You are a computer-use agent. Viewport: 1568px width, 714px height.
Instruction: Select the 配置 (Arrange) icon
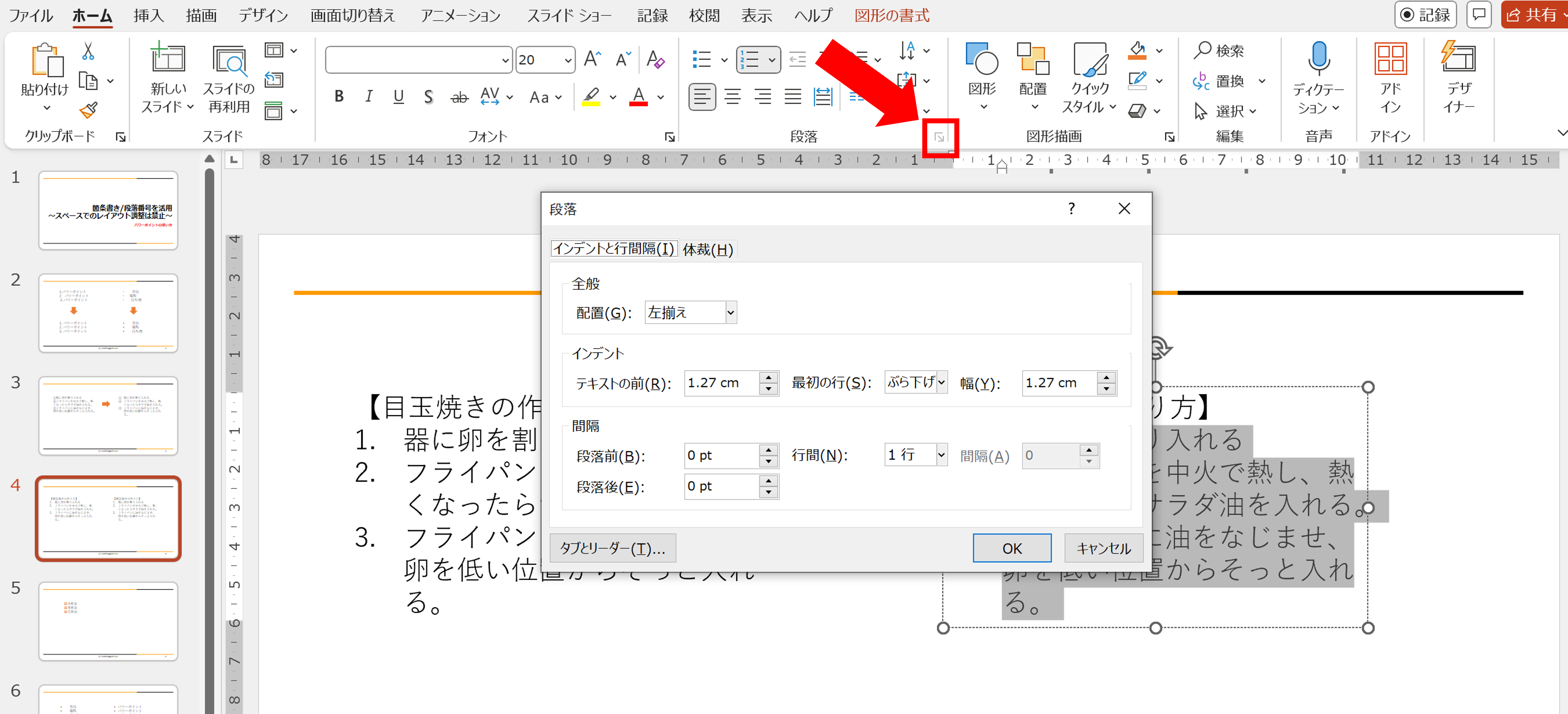1033,61
